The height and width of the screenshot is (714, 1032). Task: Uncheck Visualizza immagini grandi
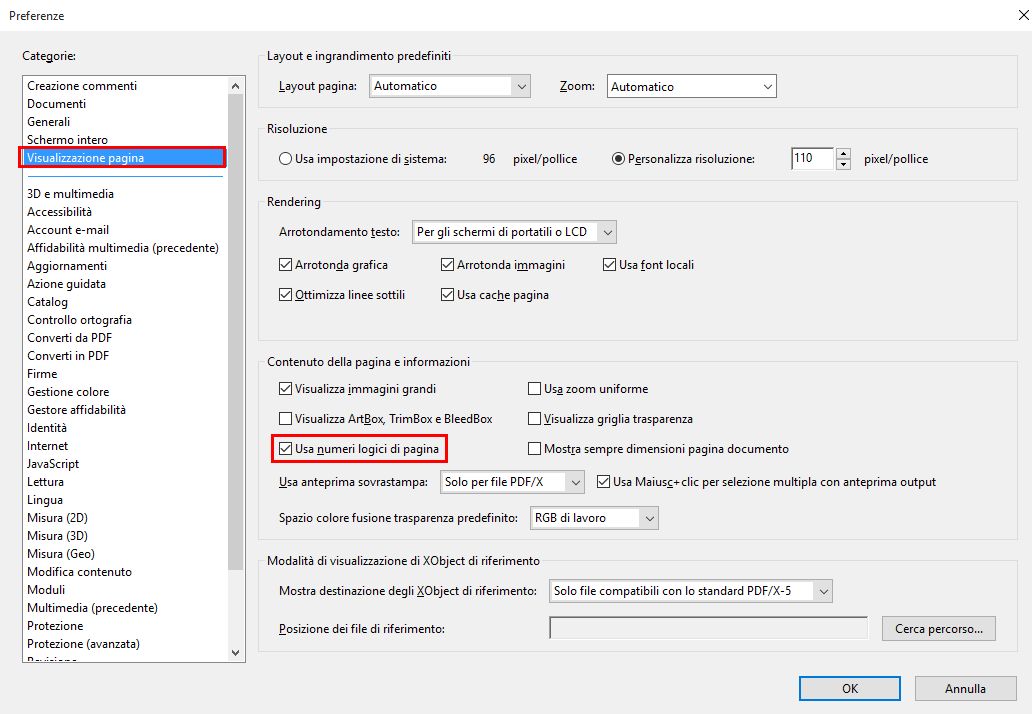tap(285, 389)
